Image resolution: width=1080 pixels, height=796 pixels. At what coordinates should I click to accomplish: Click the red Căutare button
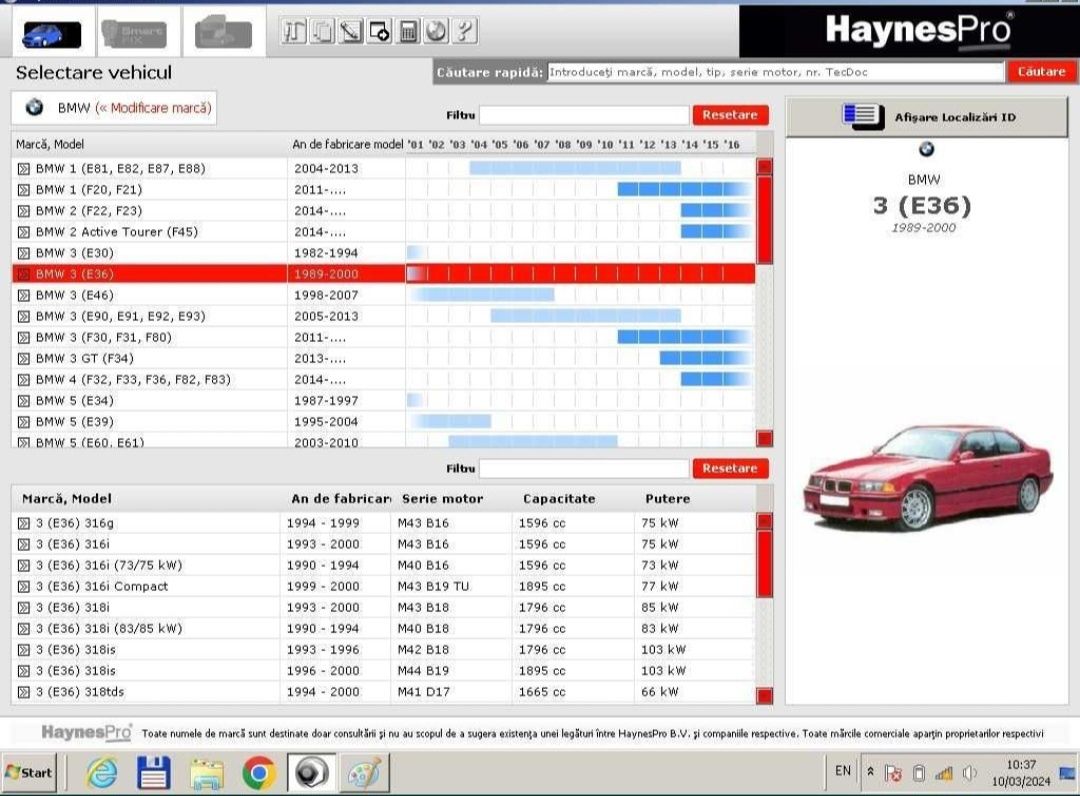pyautogui.click(x=1041, y=72)
